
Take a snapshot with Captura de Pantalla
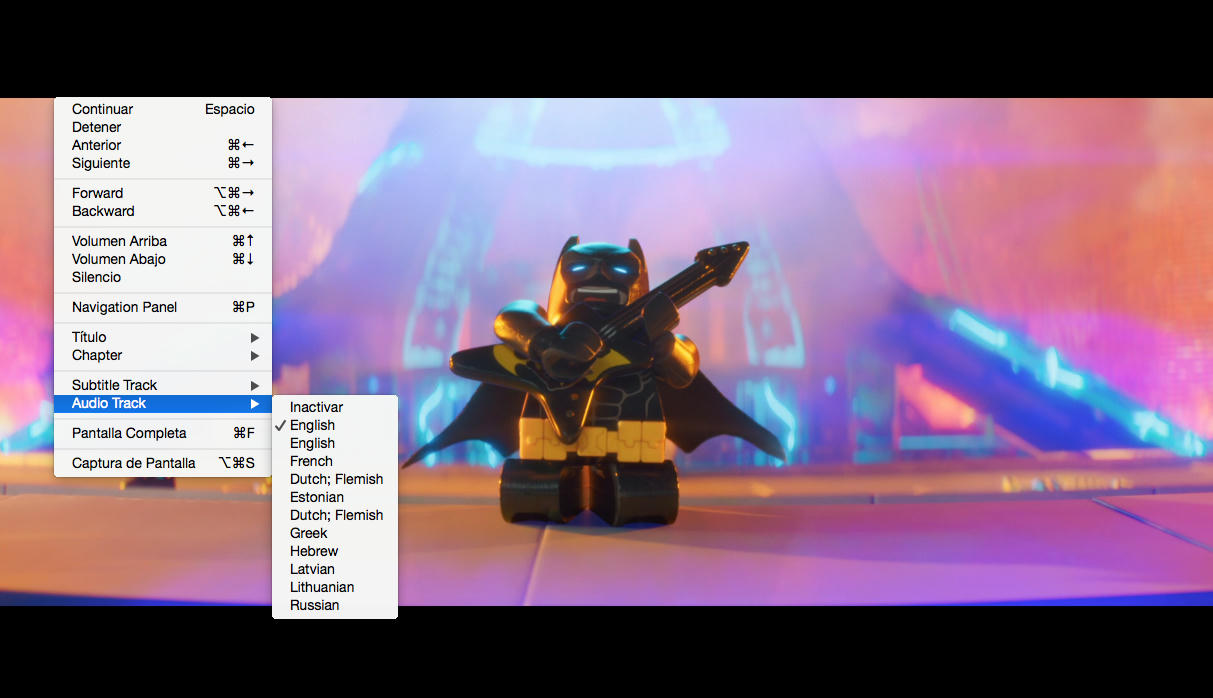click(134, 463)
